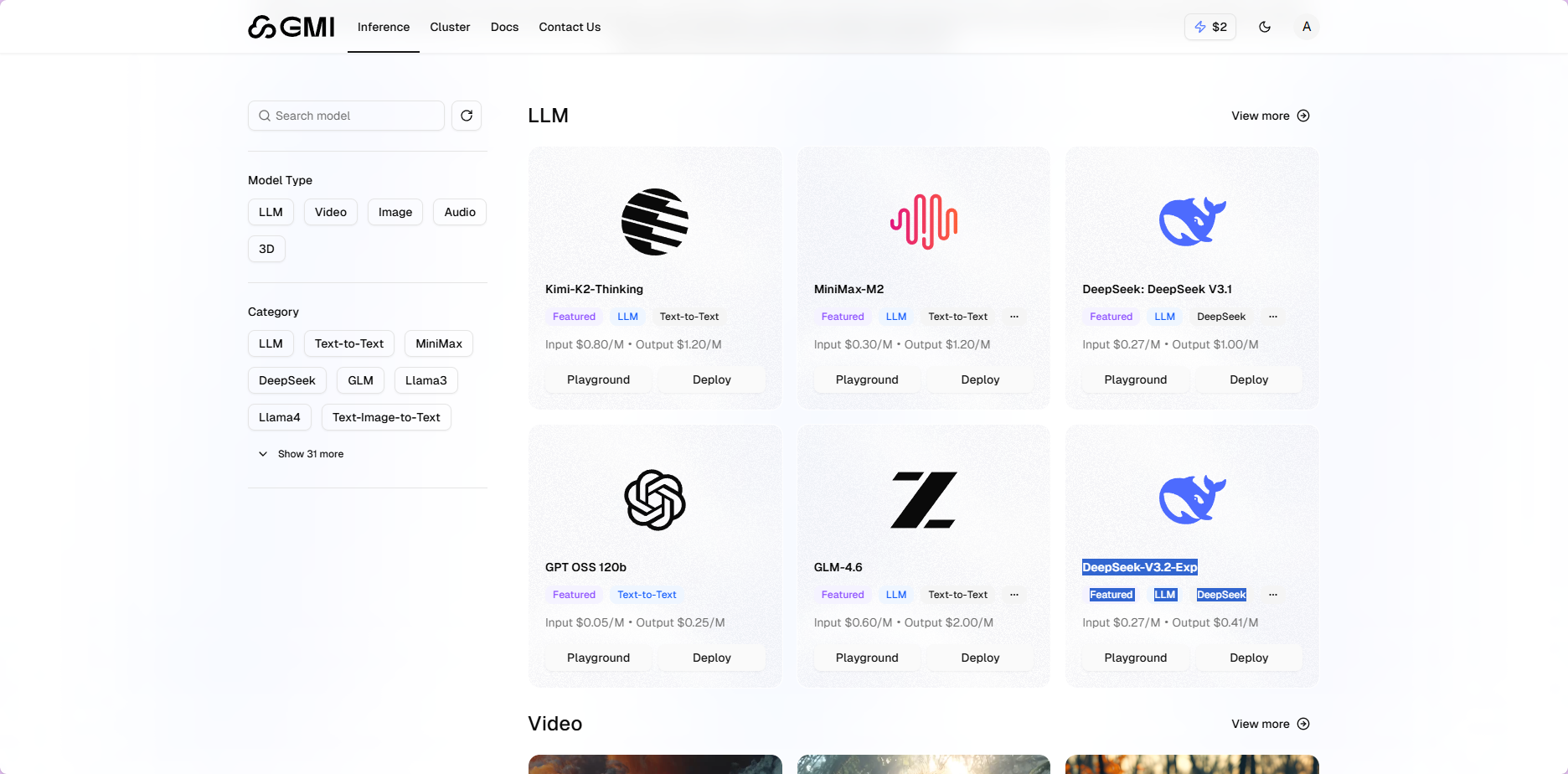Select the Text-Image-to-Text category filter

[x=386, y=417]
